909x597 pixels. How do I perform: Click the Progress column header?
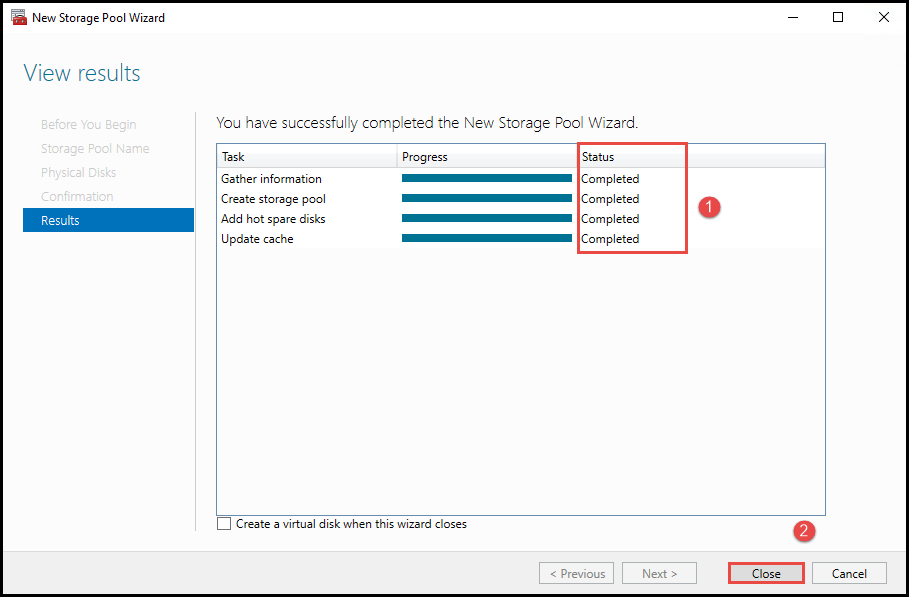486,157
